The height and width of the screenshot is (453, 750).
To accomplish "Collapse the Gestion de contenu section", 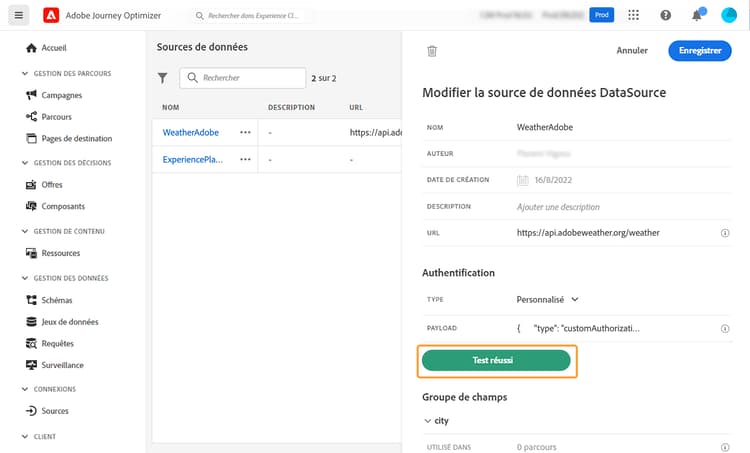I will (25, 231).
